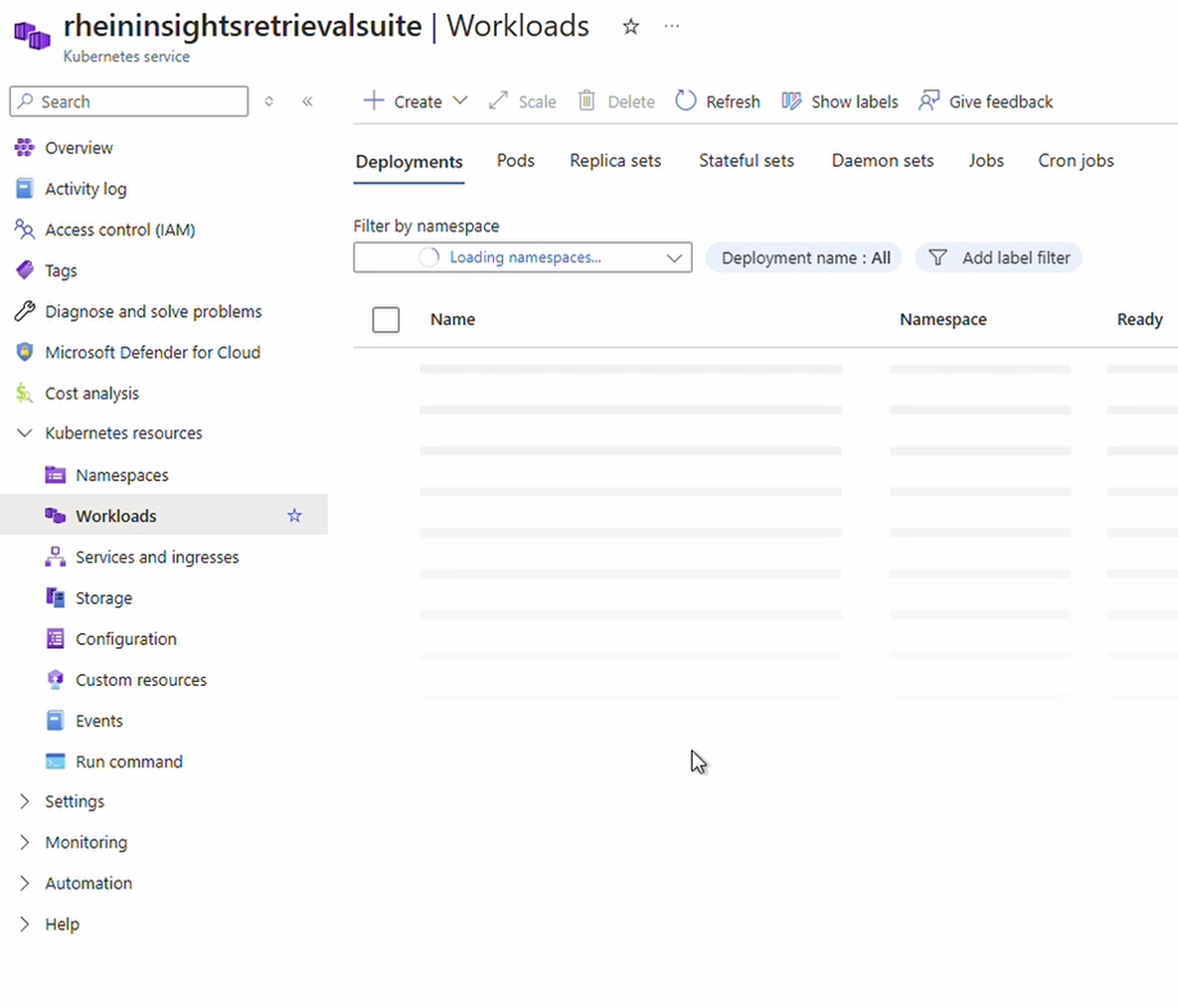Screen dimensions: 1178x1008
Task: Click the expand/collapse all menu arrows icon
Action: click(269, 101)
